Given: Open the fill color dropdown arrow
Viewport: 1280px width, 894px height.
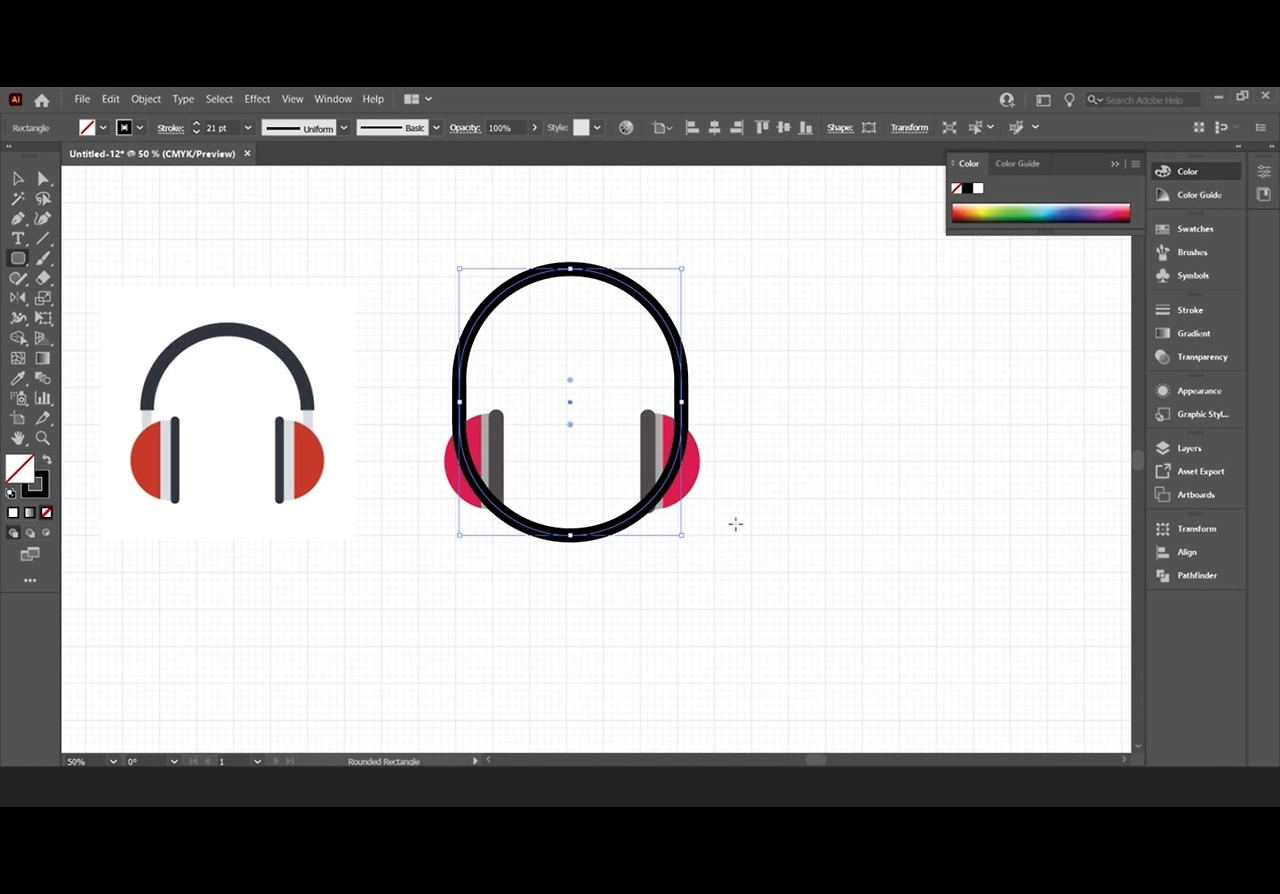Looking at the screenshot, I should tap(103, 128).
